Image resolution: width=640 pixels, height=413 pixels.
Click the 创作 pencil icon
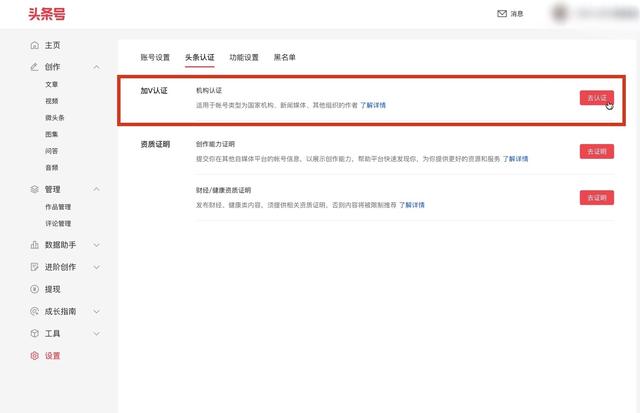click(x=35, y=67)
